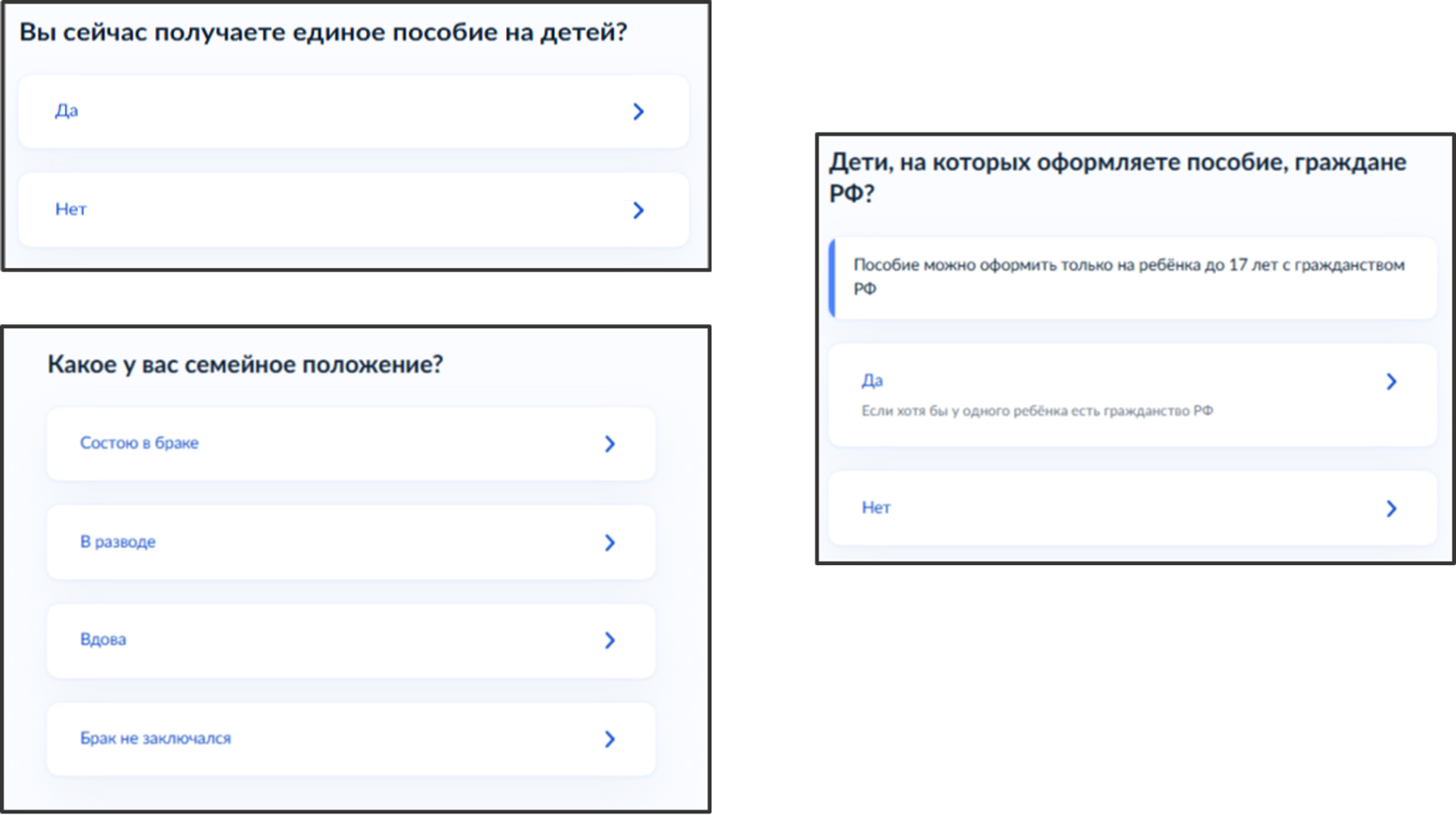Click the chevron next to «Да» option
This screenshot has height=815, width=1456.
click(639, 111)
